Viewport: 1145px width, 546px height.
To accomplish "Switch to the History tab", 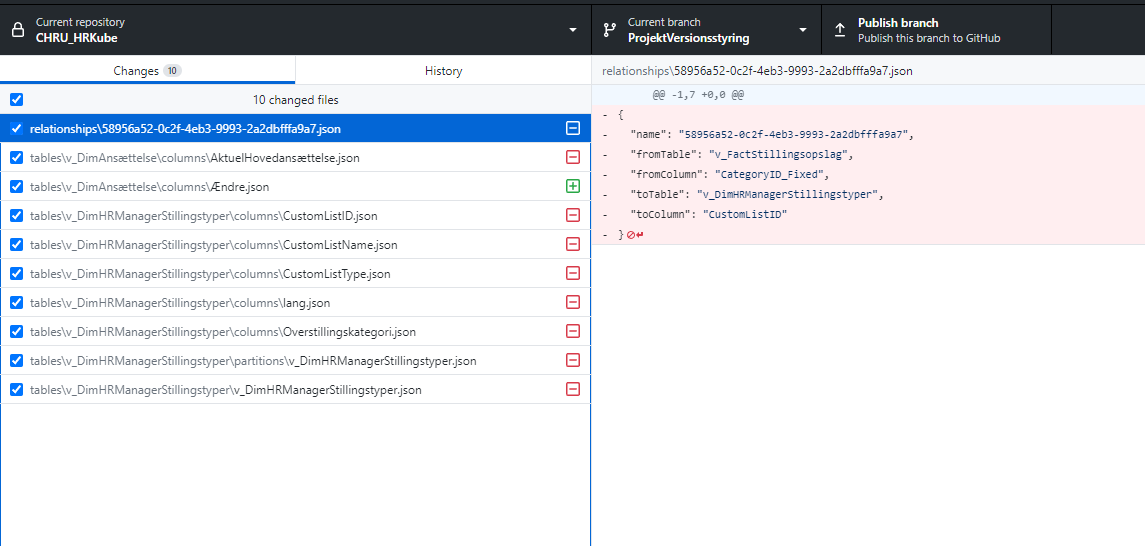I will 443,71.
